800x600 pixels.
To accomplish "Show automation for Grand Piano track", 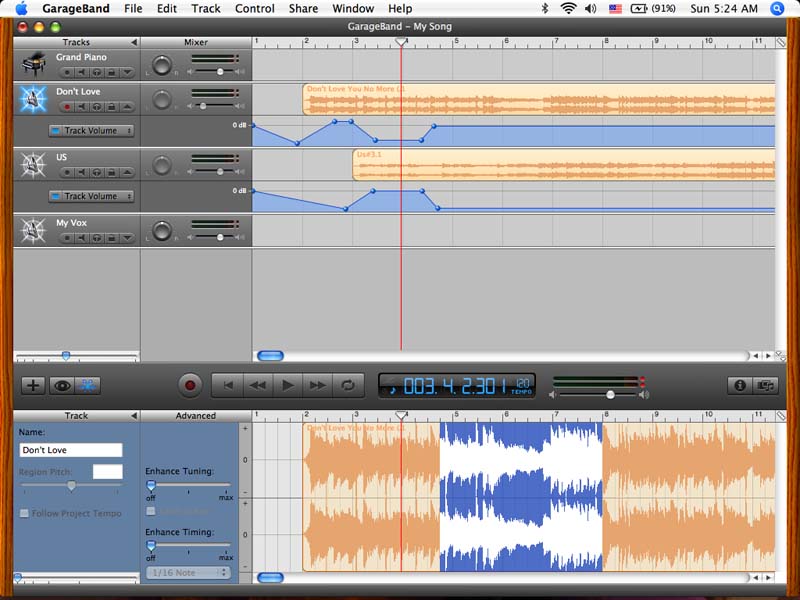I will pyautogui.click(x=127, y=72).
